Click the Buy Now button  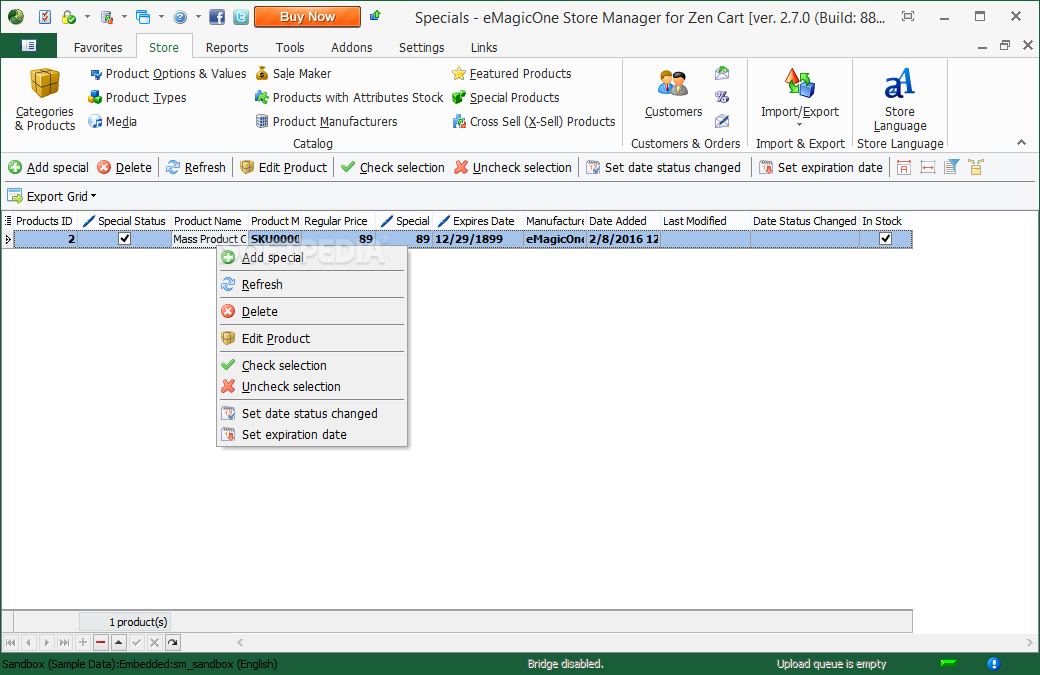[x=307, y=17]
